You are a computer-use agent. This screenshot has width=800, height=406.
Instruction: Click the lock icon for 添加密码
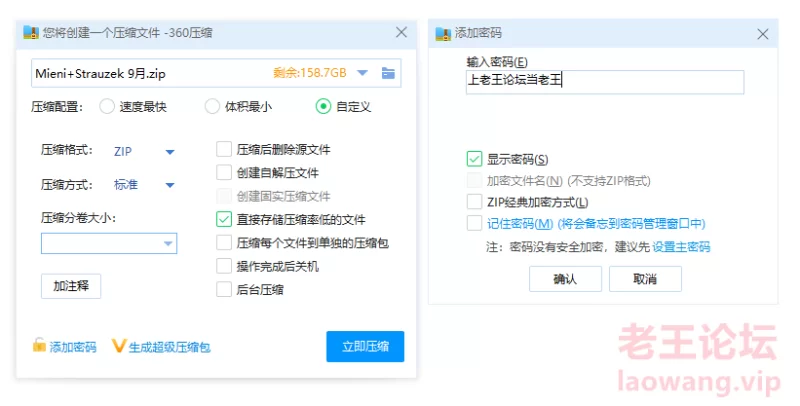coord(39,346)
